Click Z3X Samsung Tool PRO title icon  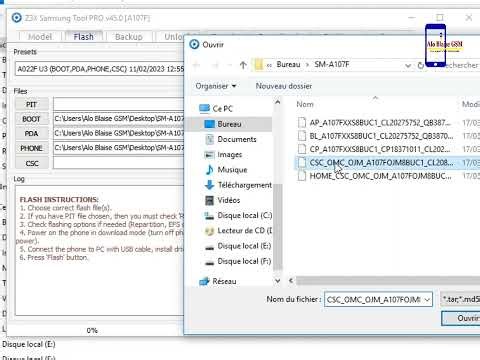click(17, 18)
